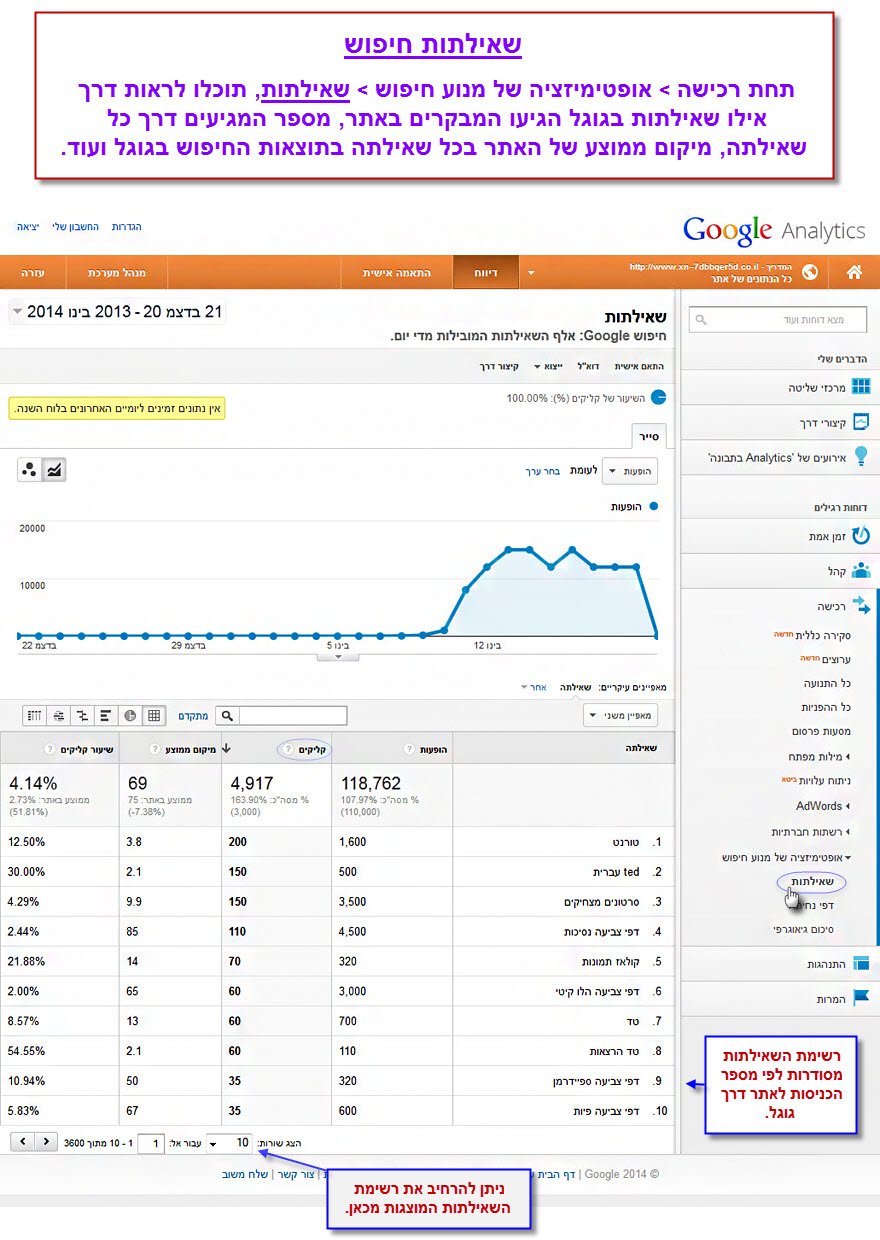The image size is (880, 1240).
Task: Open the הופעות metric selector dropdown
Action: click(630, 470)
